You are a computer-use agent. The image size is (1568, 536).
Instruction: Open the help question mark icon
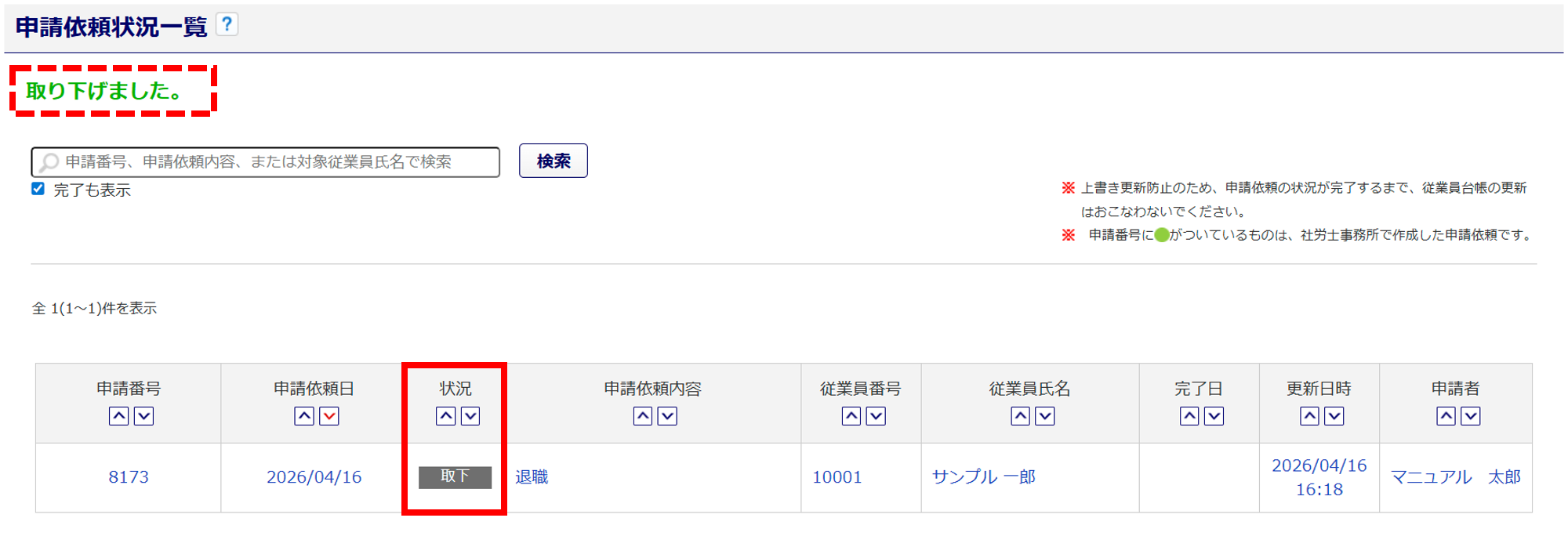tap(227, 25)
